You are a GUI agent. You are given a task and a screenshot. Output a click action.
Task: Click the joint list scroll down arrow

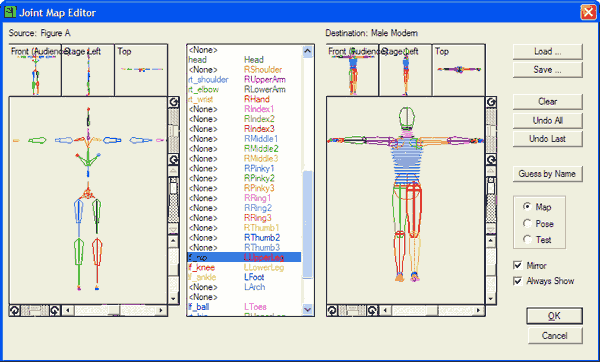coord(308,309)
